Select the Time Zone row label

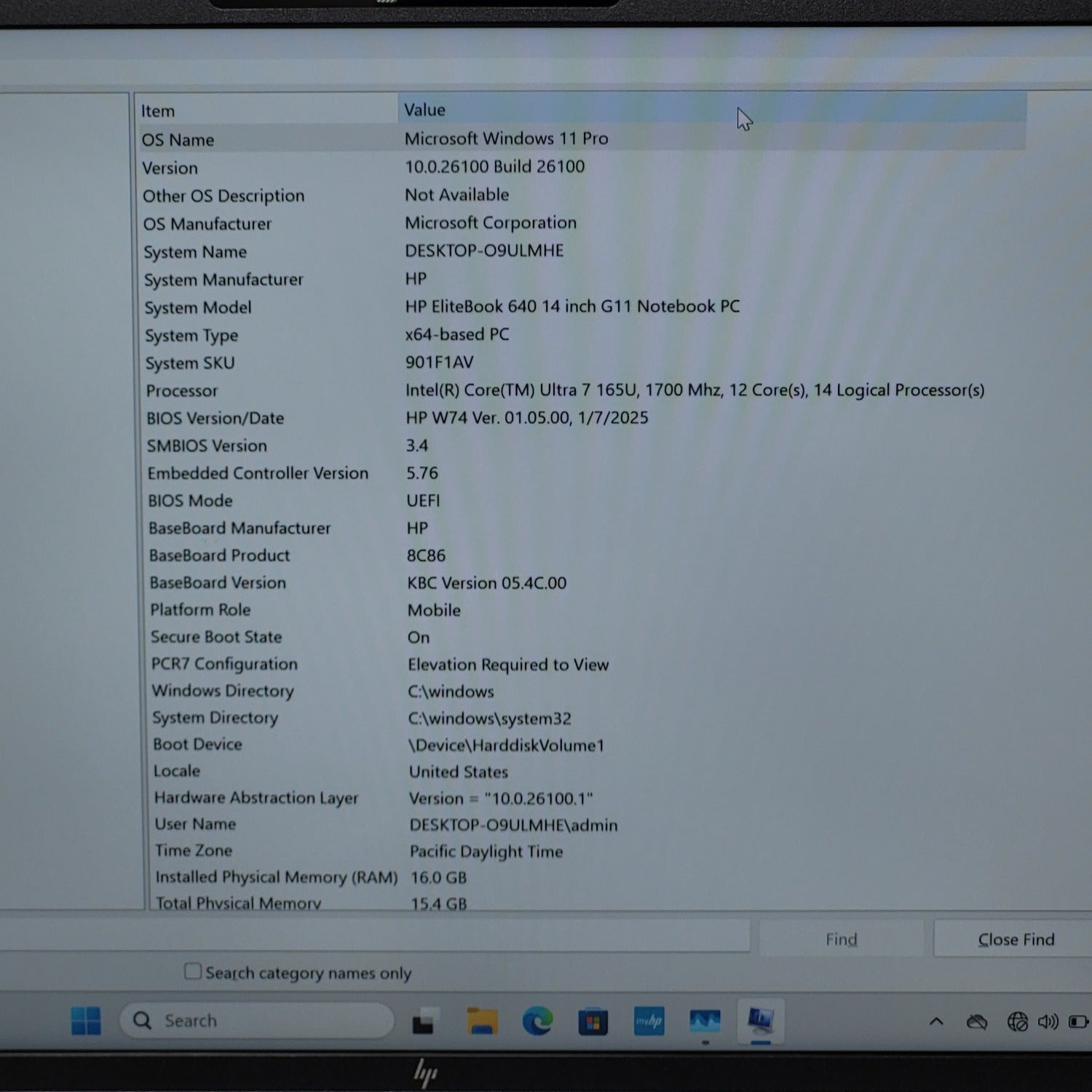coord(194,850)
